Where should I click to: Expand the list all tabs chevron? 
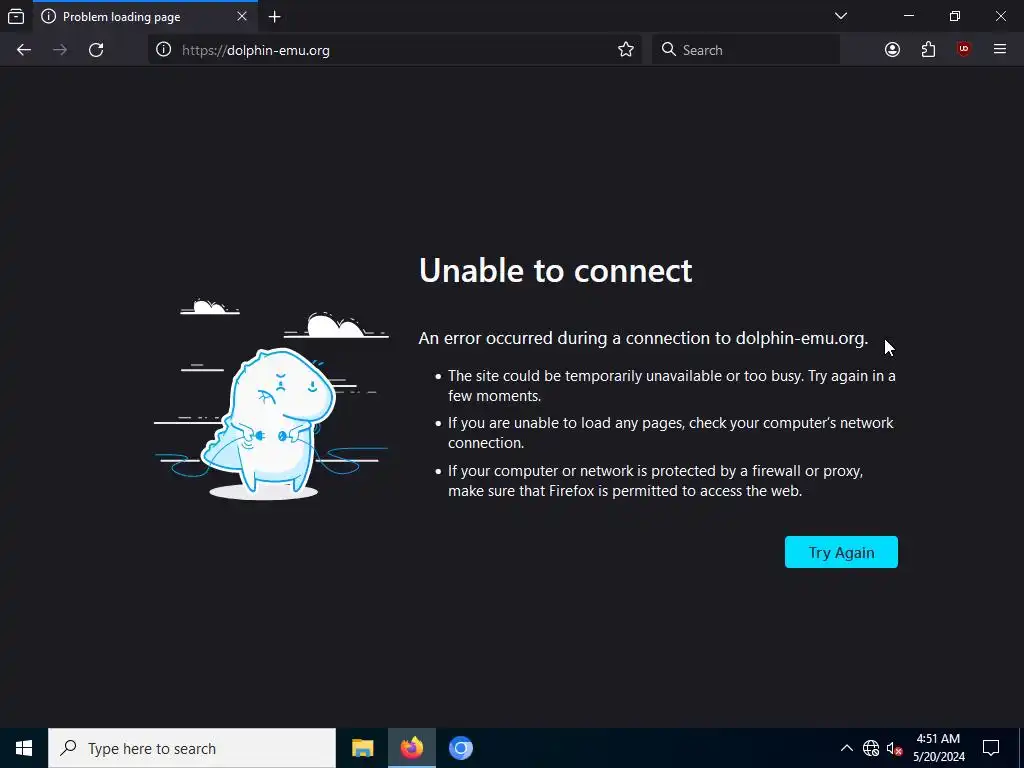pos(840,16)
